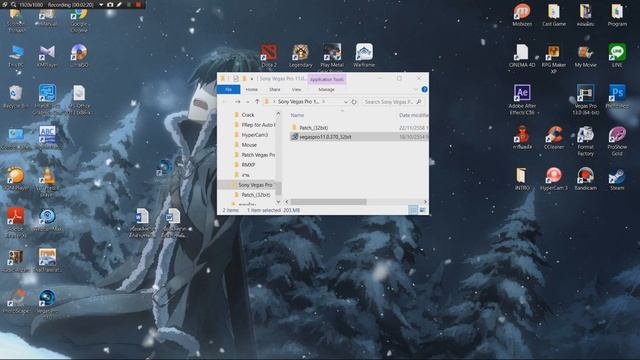
Task: Sort by the Date modified column
Action: click(x=413, y=116)
